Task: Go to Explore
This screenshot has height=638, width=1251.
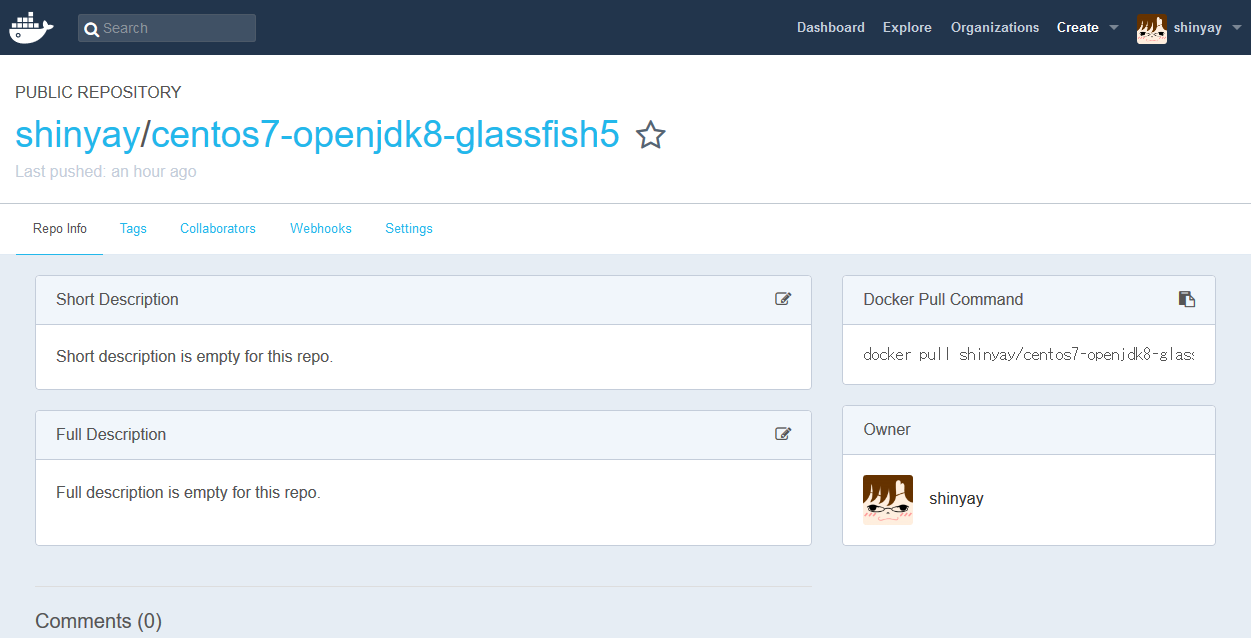Action: (907, 28)
